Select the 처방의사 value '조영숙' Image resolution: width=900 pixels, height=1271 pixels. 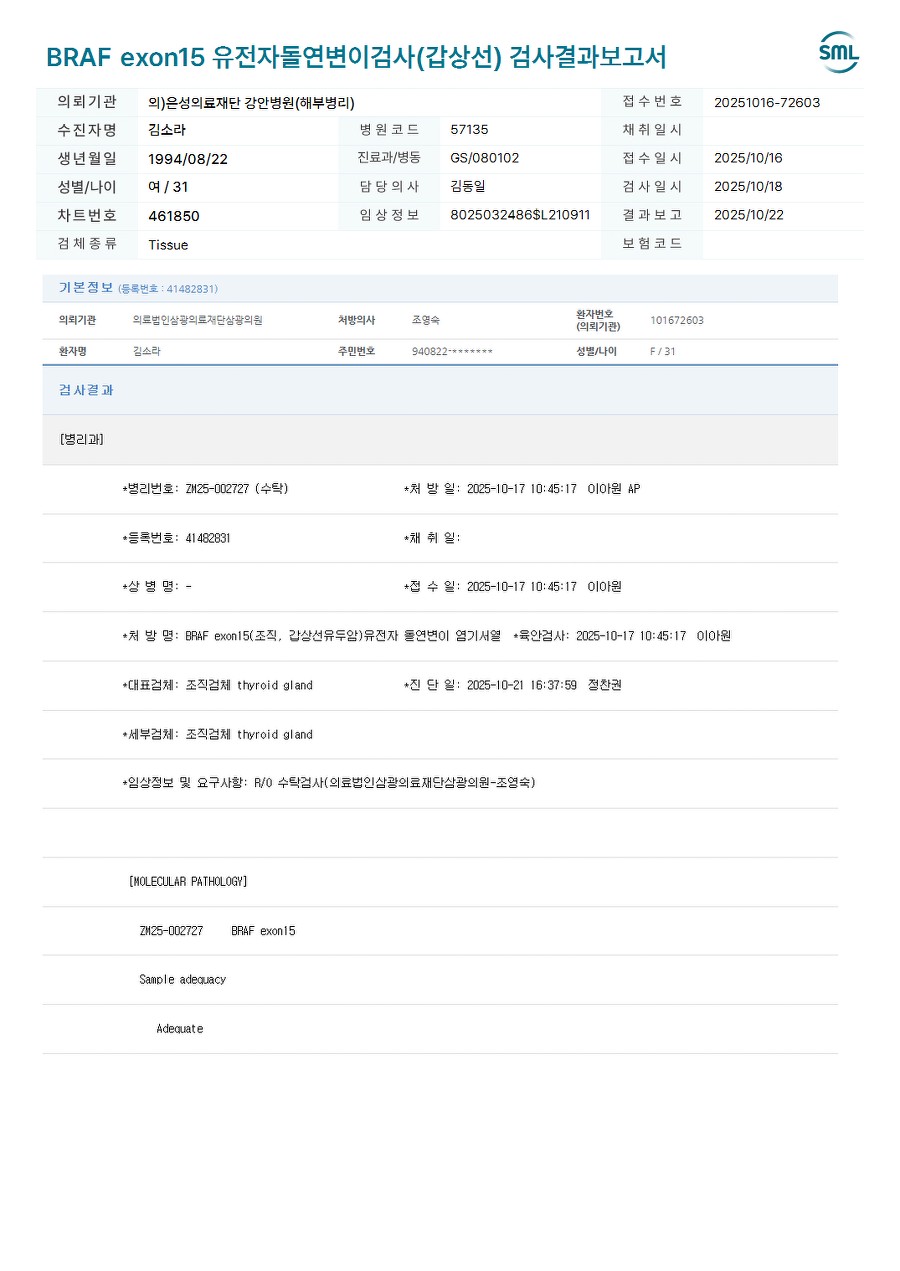click(x=426, y=320)
